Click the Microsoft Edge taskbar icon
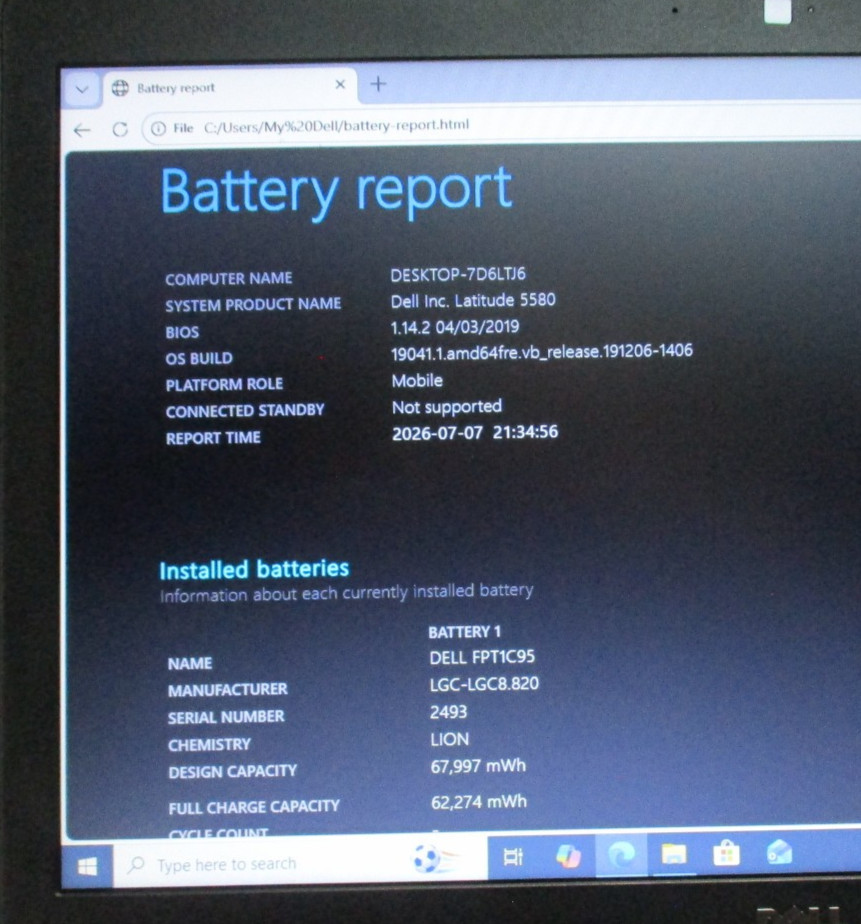The width and height of the screenshot is (861, 924). [x=621, y=854]
